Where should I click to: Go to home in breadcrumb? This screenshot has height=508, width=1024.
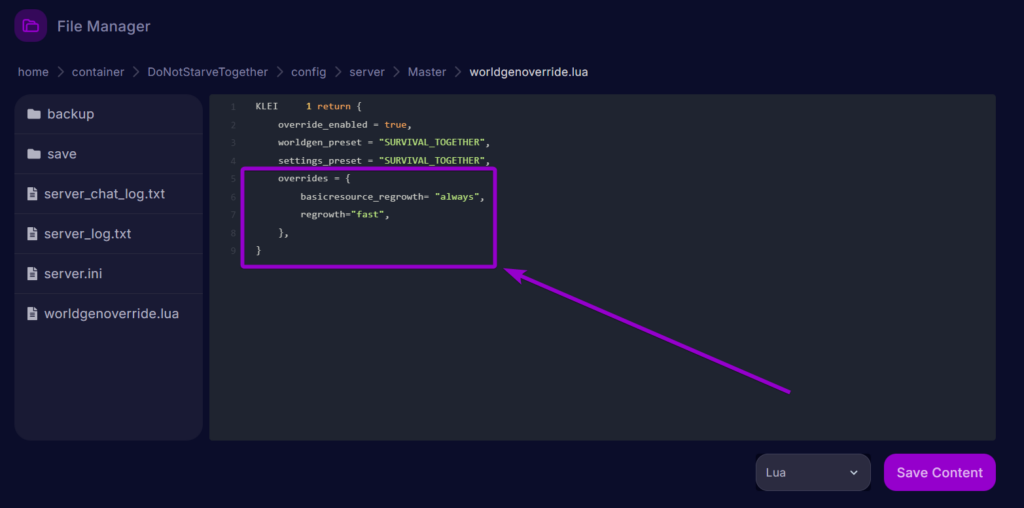coord(33,72)
